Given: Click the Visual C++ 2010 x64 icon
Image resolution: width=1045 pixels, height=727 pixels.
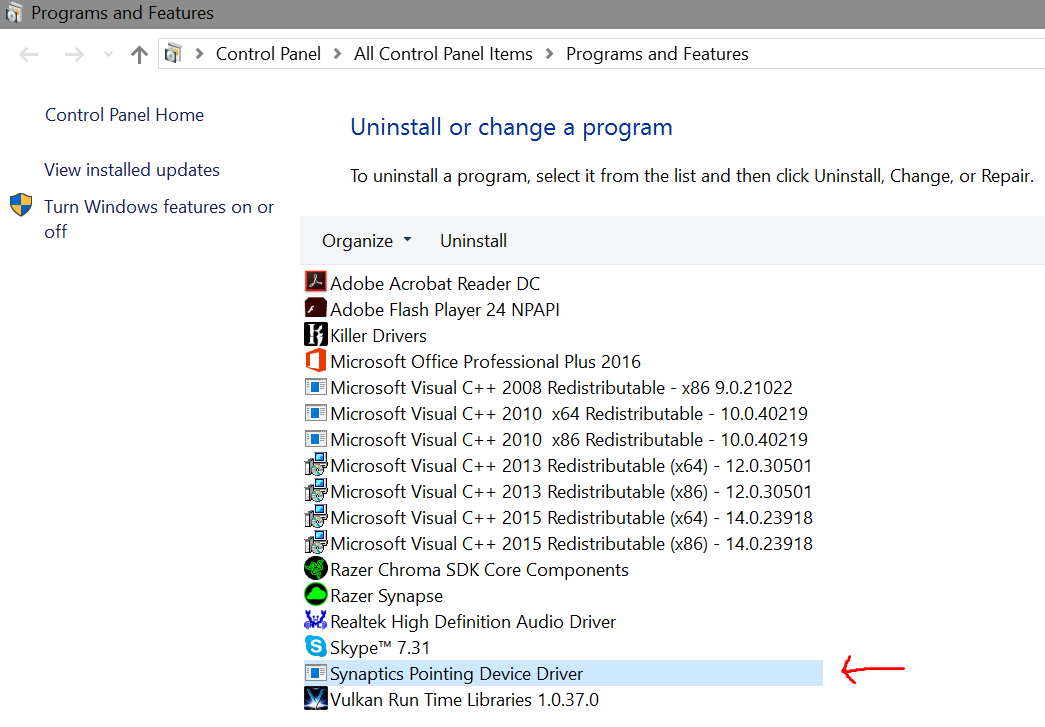Looking at the screenshot, I should point(316,412).
